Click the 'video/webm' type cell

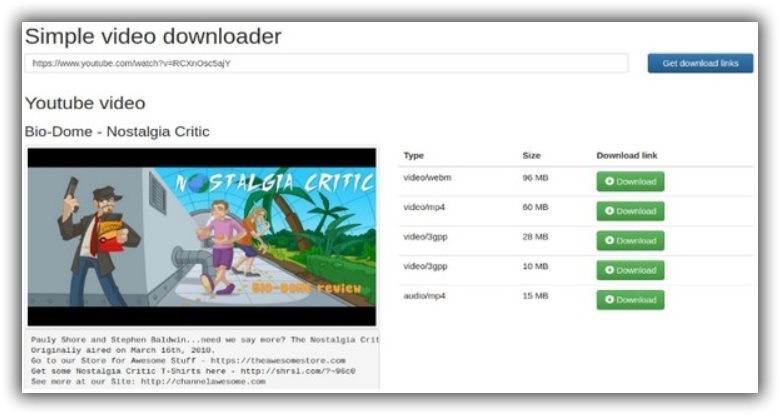point(427,178)
